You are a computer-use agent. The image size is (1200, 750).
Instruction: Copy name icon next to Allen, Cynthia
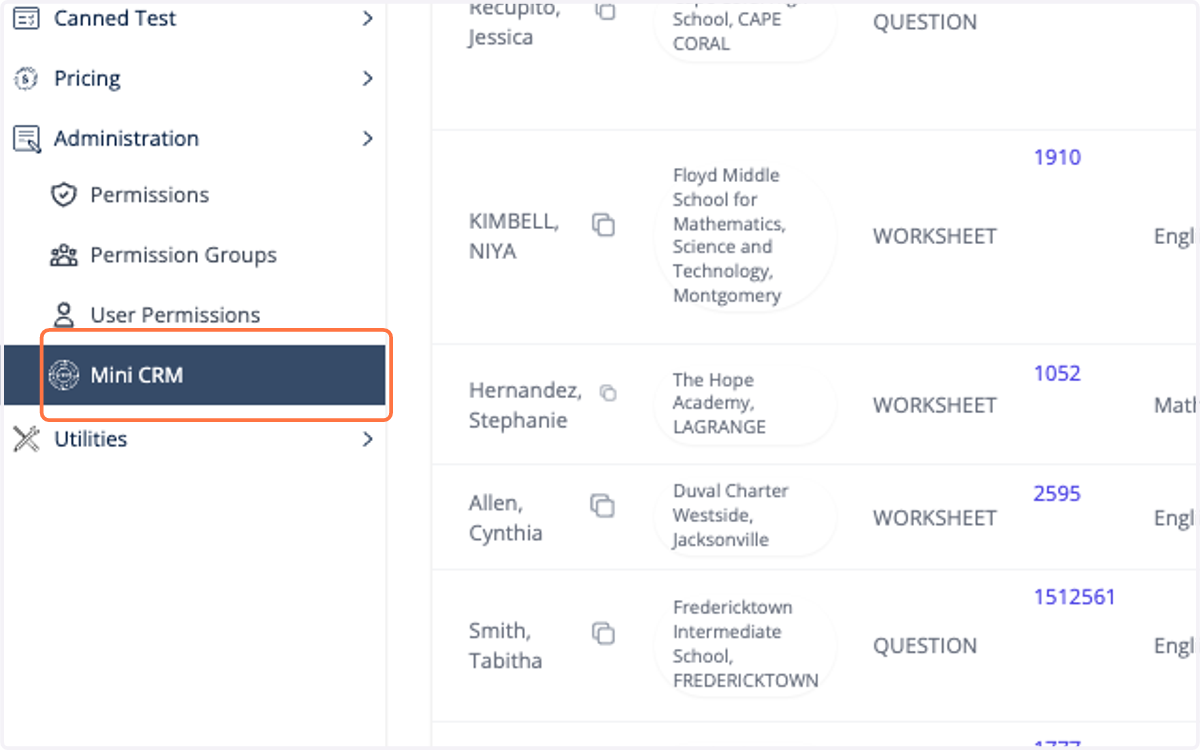tap(602, 506)
